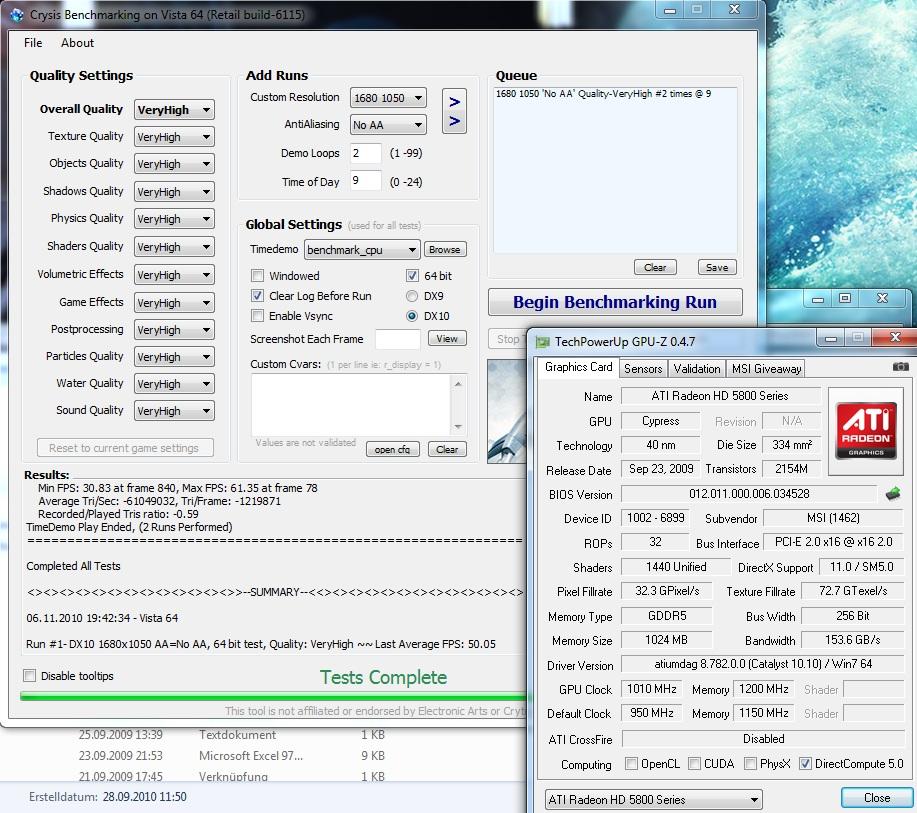The height and width of the screenshot is (813, 917).
Task: Expand the Sound Quality dropdown
Action: click(x=174, y=411)
